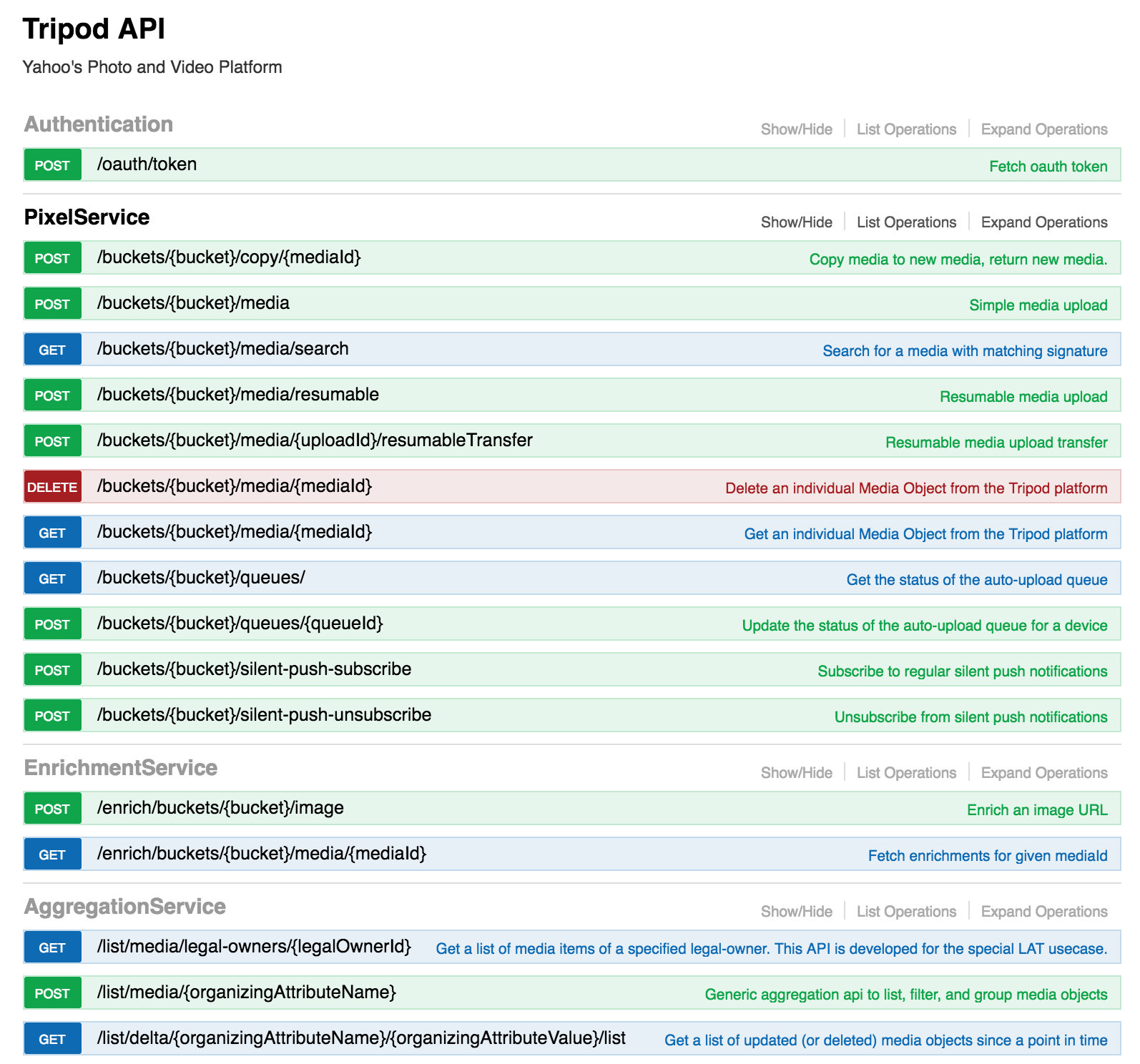Toggle Show/Hide for EnrichmentService
The width and height of the screenshot is (1140, 1064).
(x=796, y=773)
